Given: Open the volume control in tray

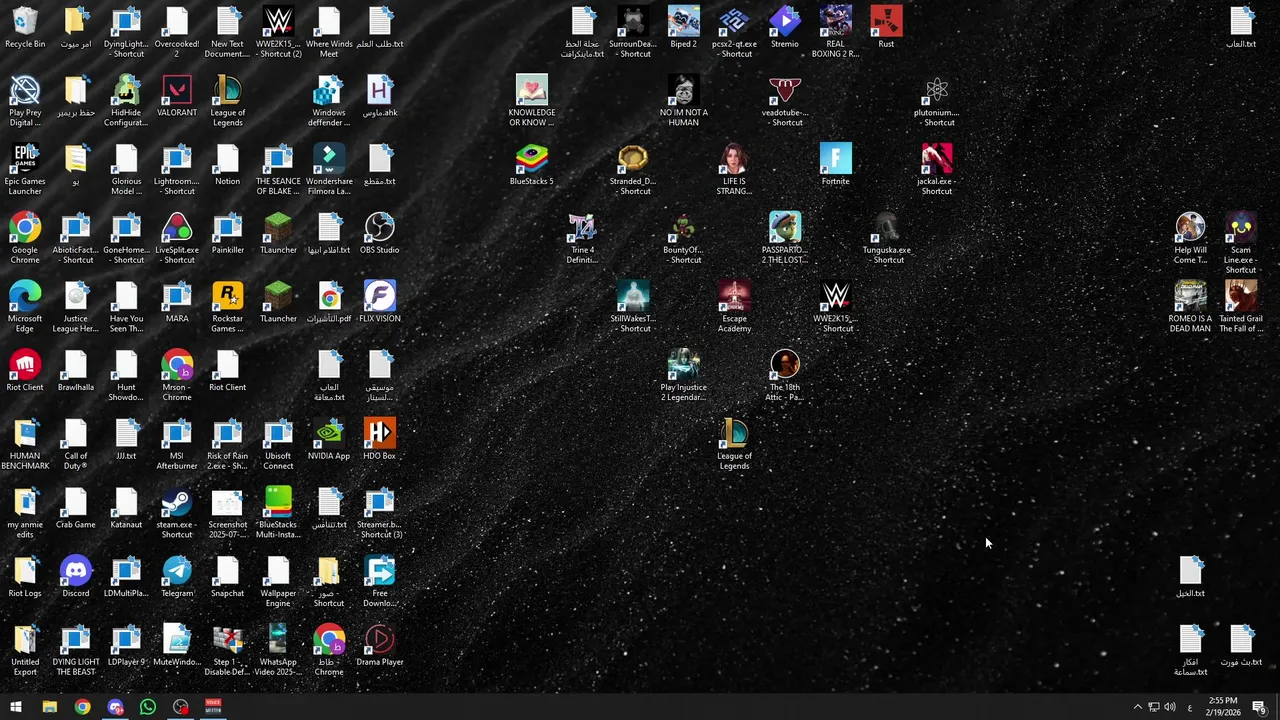Looking at the screenshot, I should 1170,707.
